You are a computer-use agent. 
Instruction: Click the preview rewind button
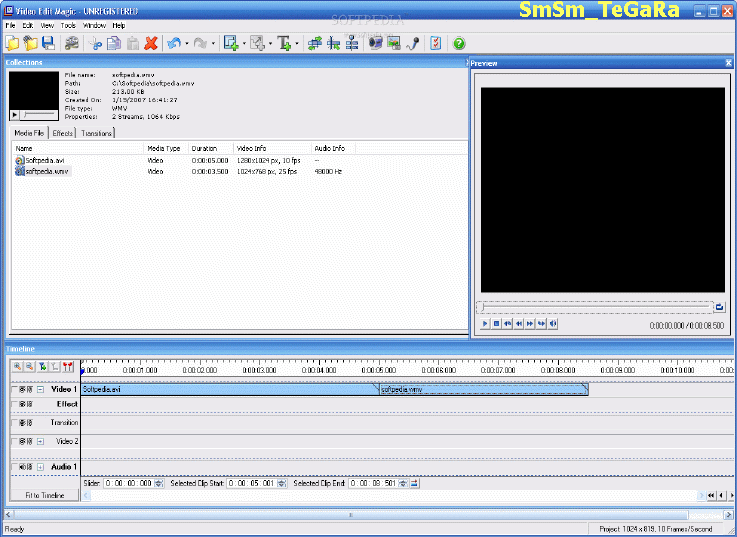click(519, 324)
